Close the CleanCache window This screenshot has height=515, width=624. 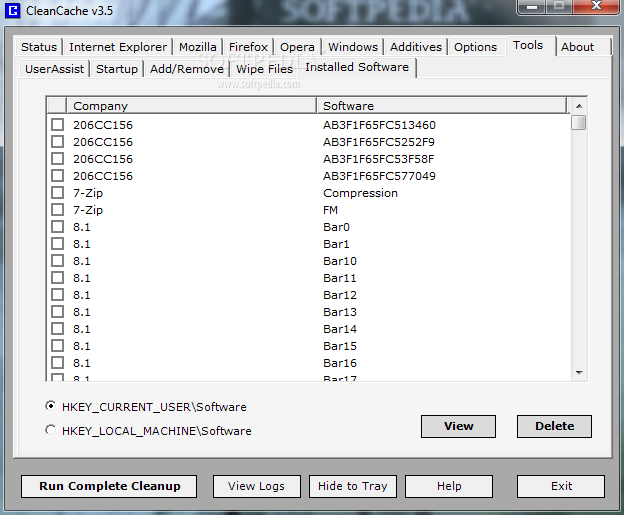click(596, 6)
